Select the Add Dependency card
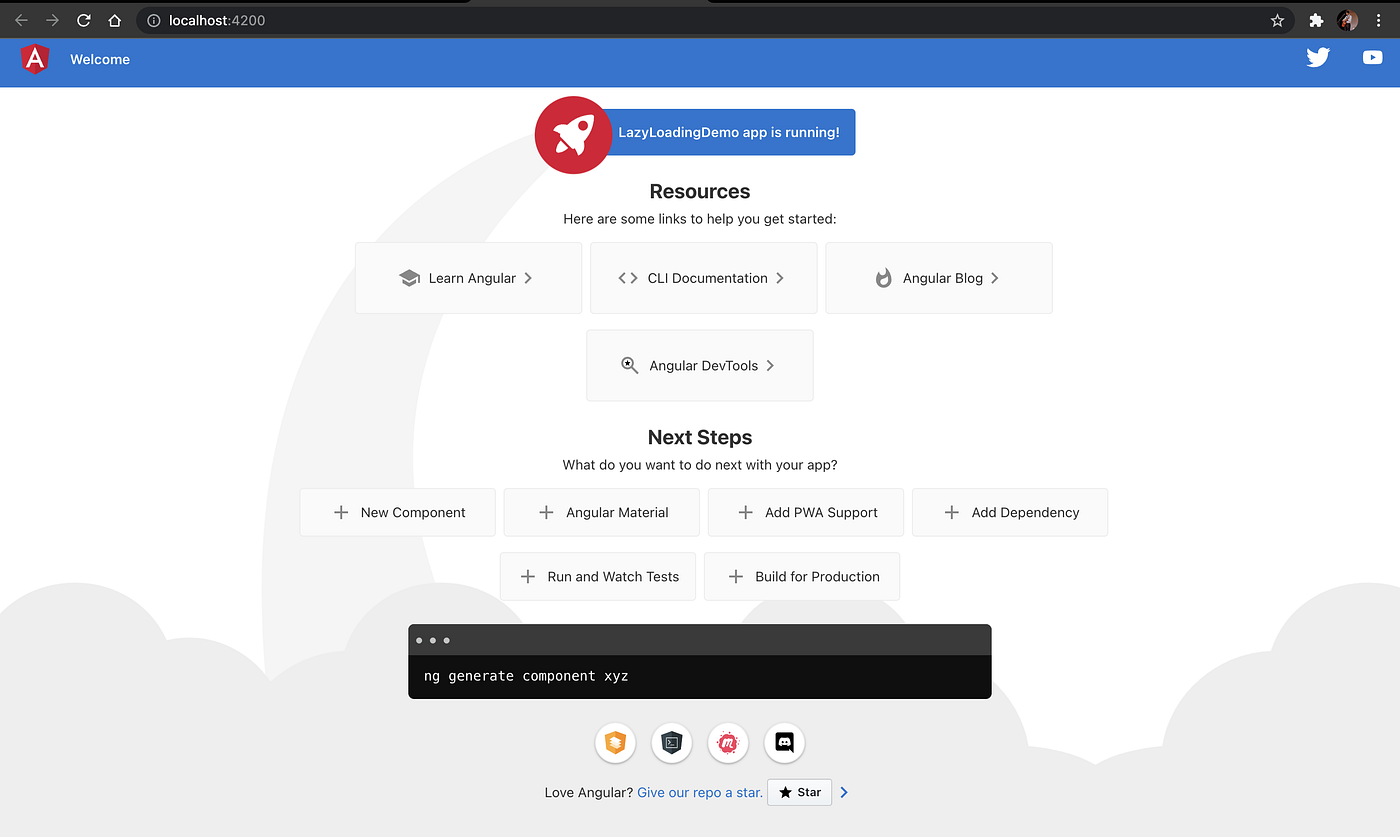The height and width of the screenshot is (837, 1400). (1010, 512)
